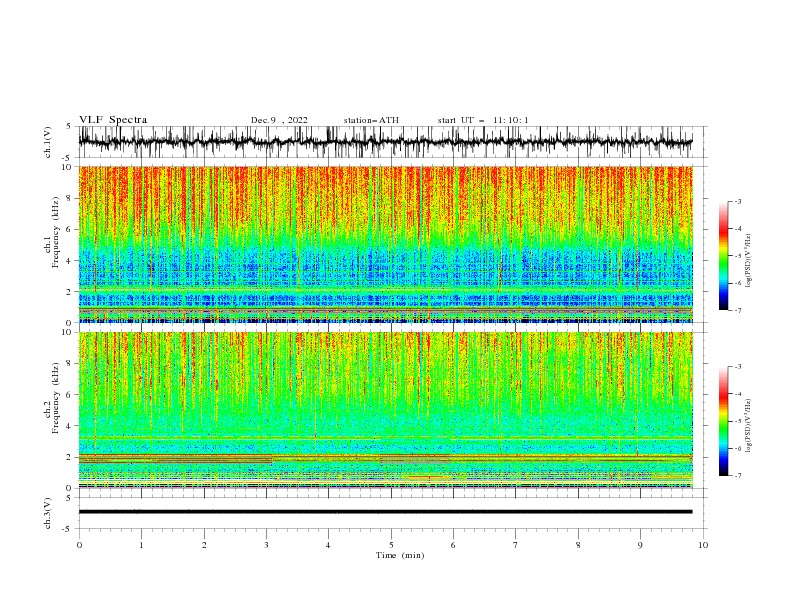The height and width of the screenshot is (612, 792).
Task: Click the ch.1 Frequency (kHz) axis label
Action: click(52, 232)
